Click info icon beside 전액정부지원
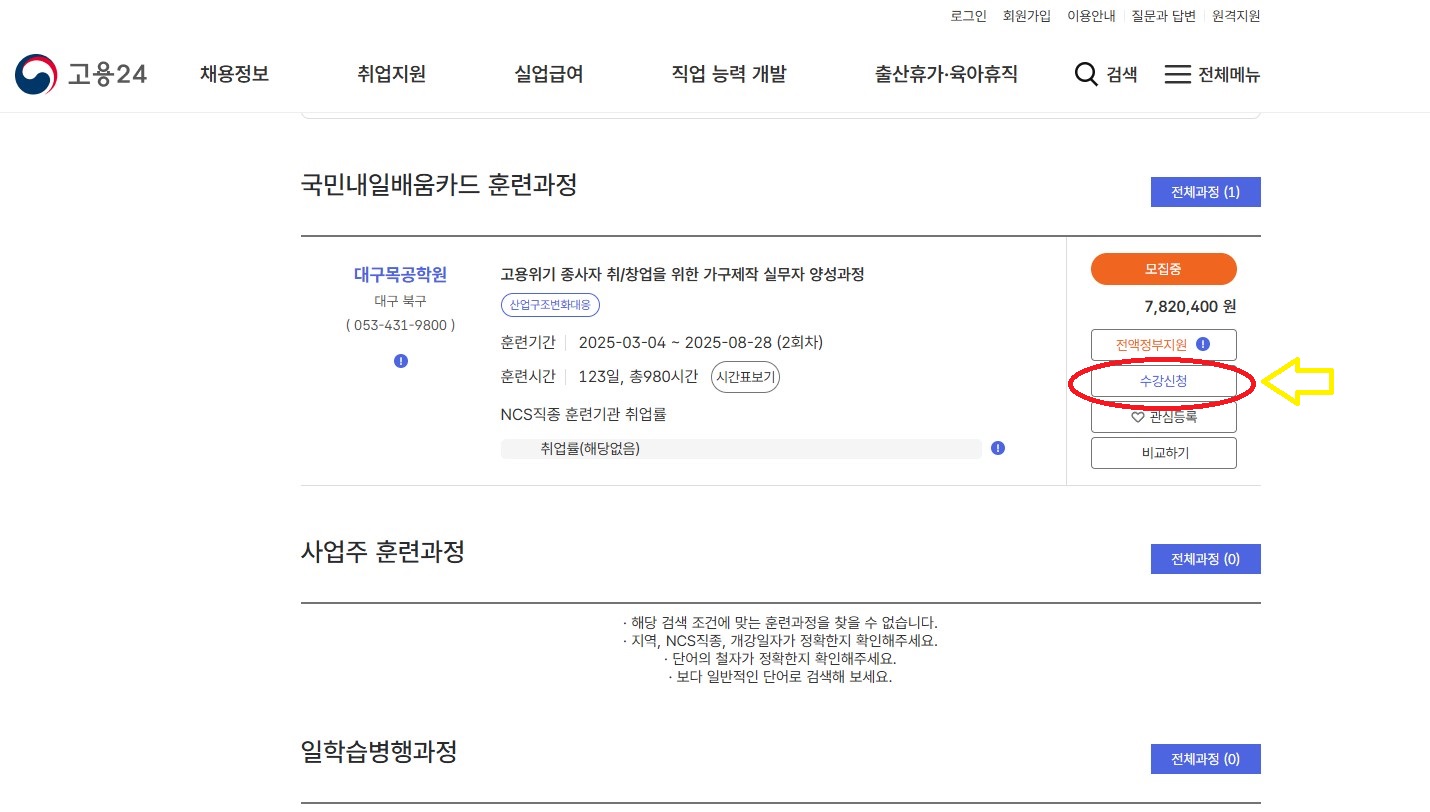The width and height of the screenshot is (1430, 812). [1203, 344]
